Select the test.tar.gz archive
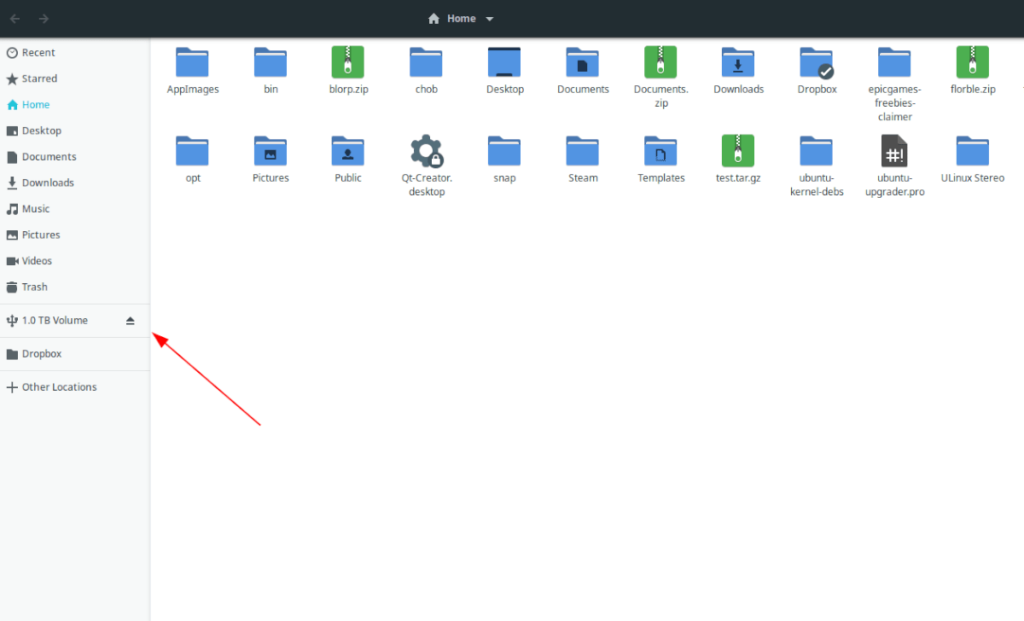This screenshot has height=621, width=1024. click(738, 151)
